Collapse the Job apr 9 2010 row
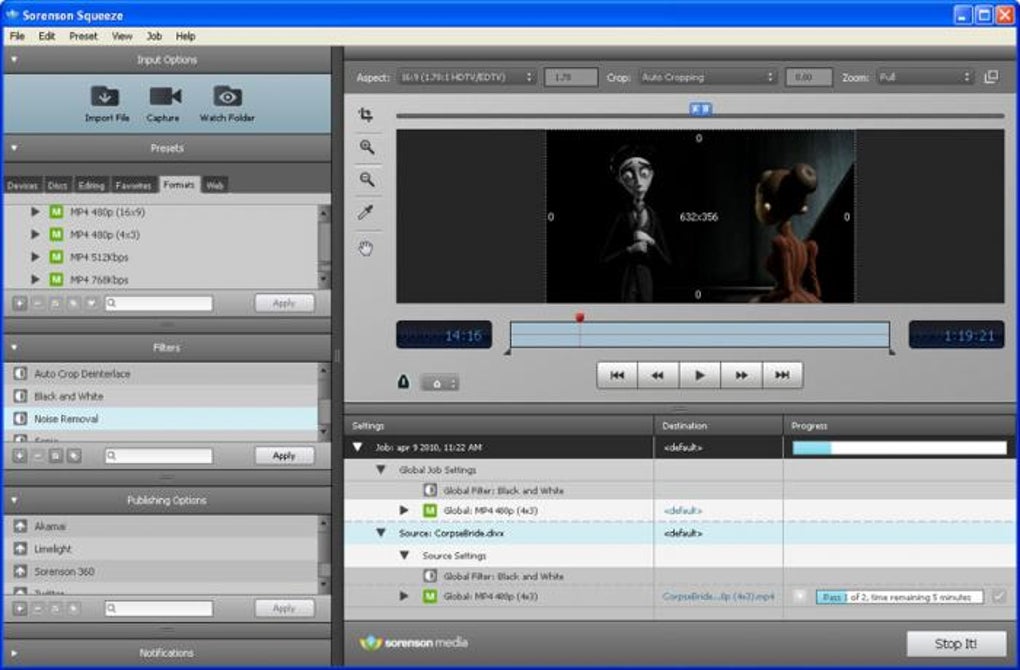The width and height of the screenshot is (1020, 670). tap(357, 447)
